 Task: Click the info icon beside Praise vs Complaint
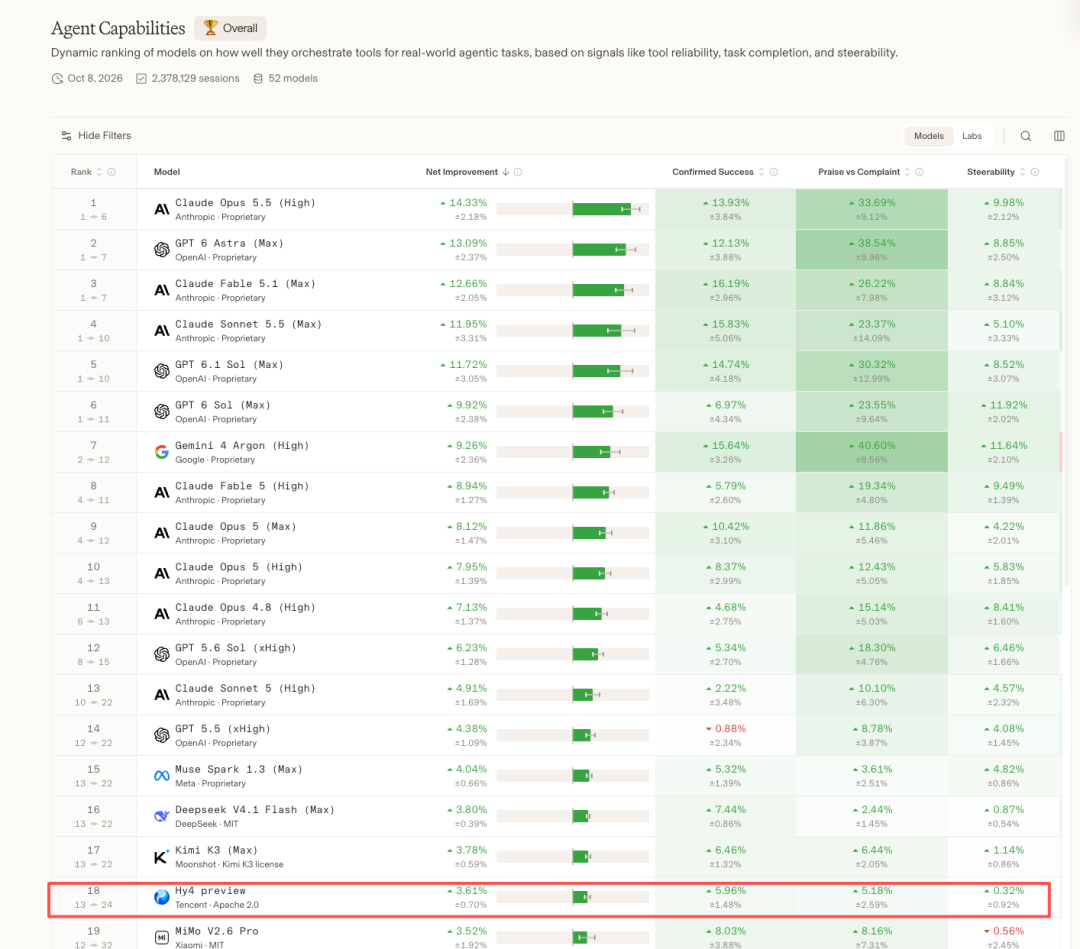(x=920, y=172)
